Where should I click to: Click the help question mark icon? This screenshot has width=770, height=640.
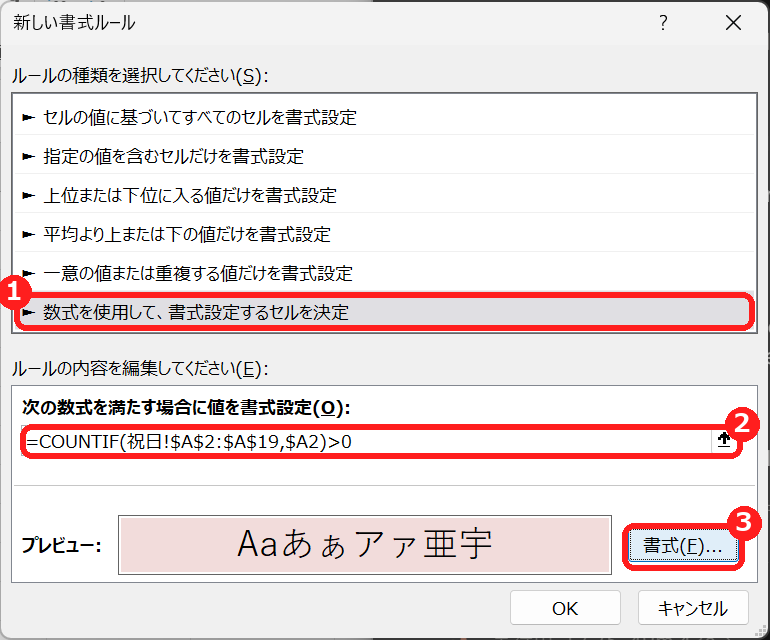pyautogui.click(x=663, y=23)
